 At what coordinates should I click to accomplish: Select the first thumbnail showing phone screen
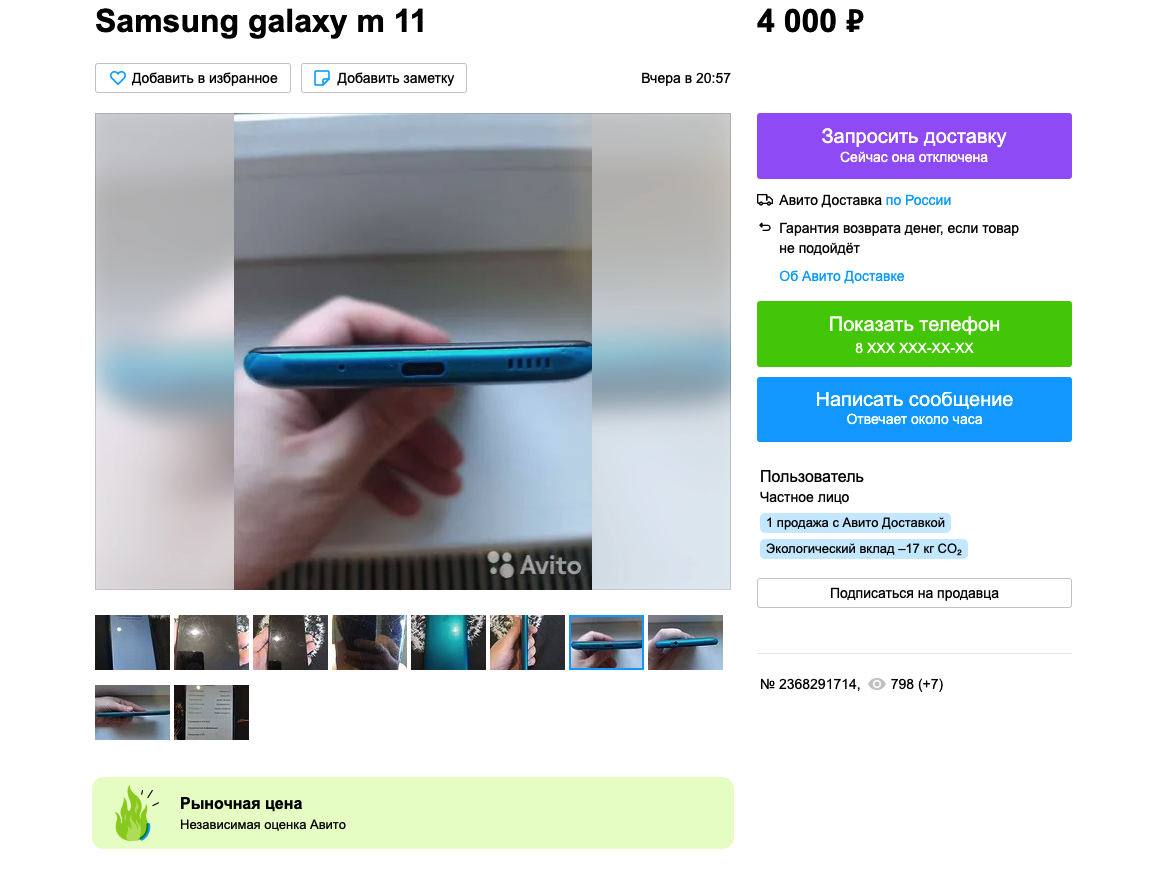[x=132, y=642]
